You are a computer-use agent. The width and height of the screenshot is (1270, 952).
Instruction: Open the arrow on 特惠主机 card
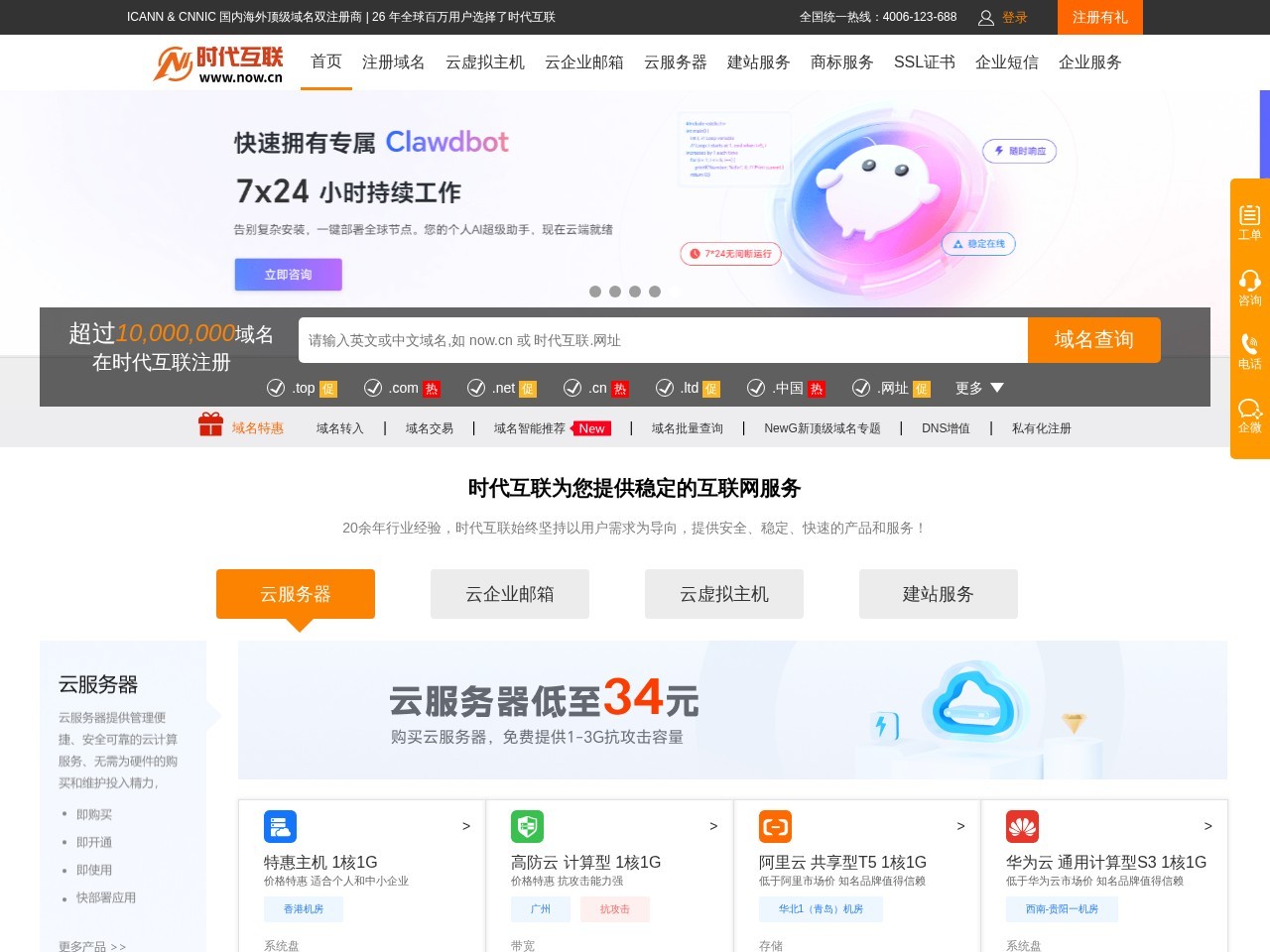465,825
